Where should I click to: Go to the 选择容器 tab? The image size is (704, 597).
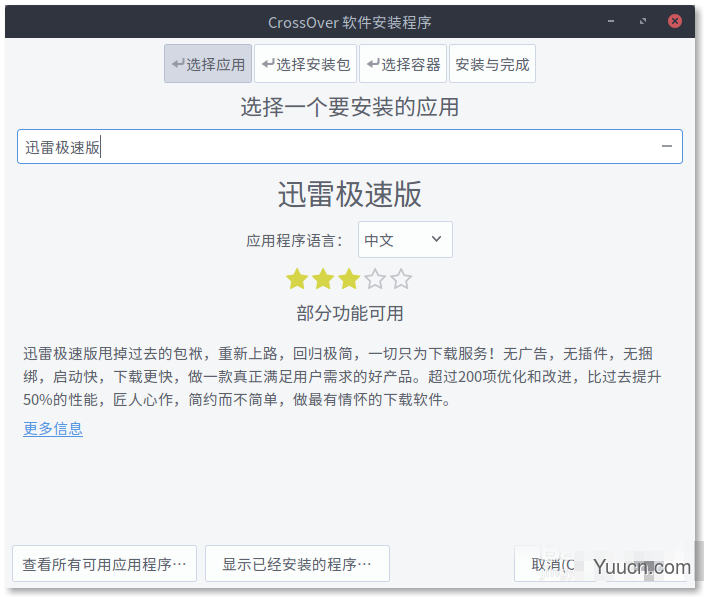[x=403, y=64]
